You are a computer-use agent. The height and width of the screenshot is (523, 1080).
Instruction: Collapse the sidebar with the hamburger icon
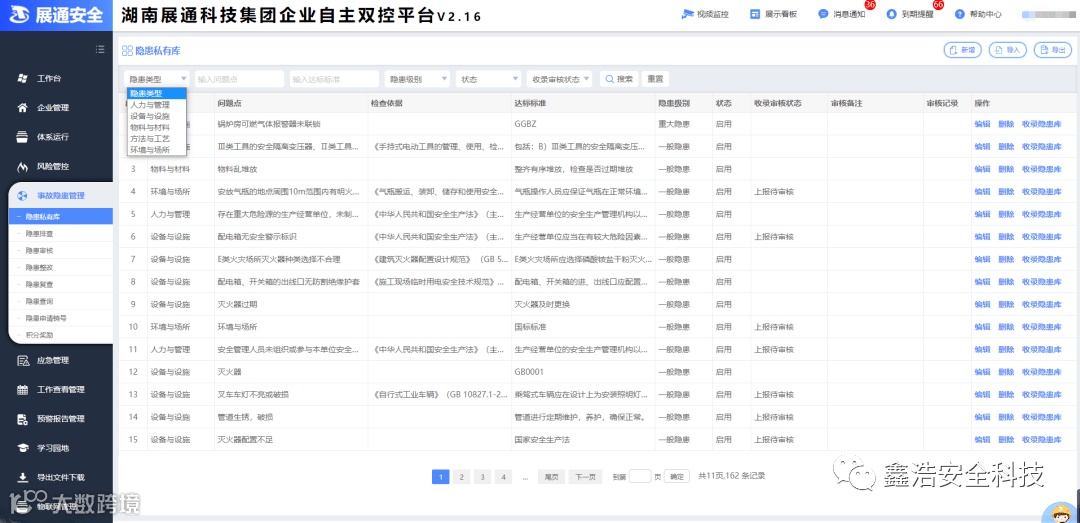pos(101,49)
